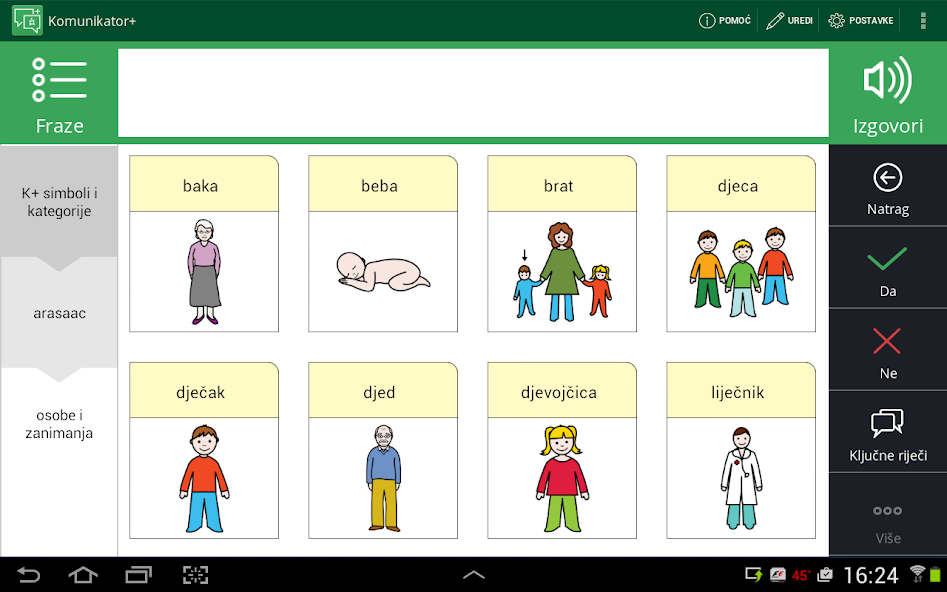947x592 pixels.
Task: Open the three-dot overflow menu
Action: [x=923, y=20]
